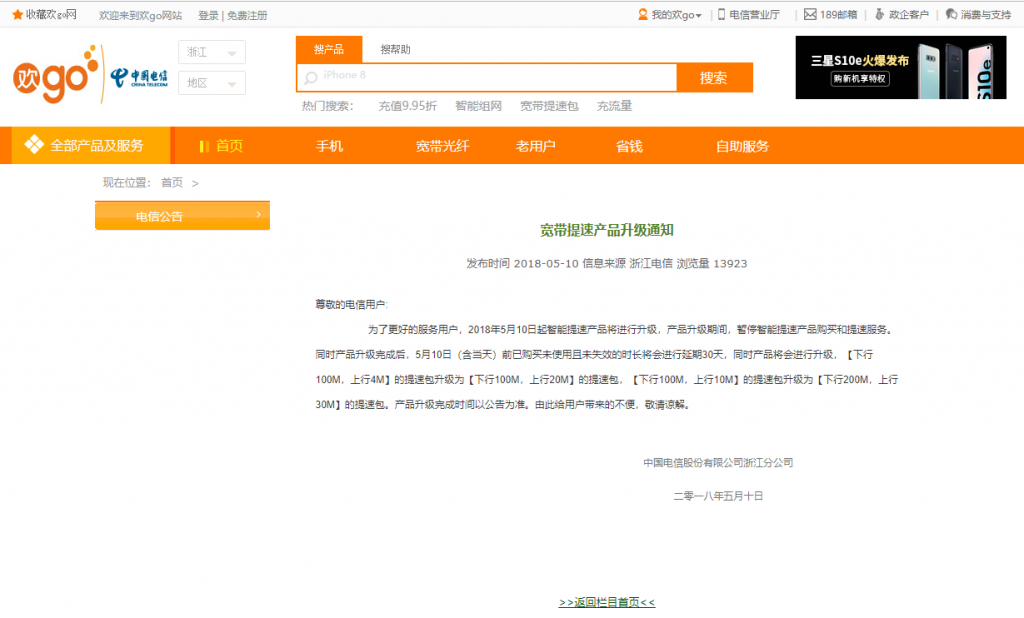Expand the 电信公告 sidebar arrow
Screen dimensions: 1024x618
point(259,215)
